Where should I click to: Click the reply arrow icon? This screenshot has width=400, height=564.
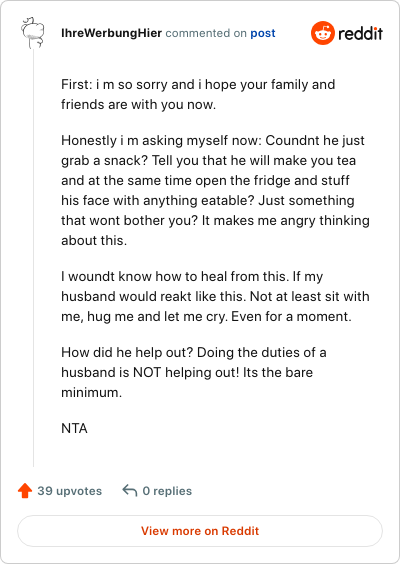130,491
